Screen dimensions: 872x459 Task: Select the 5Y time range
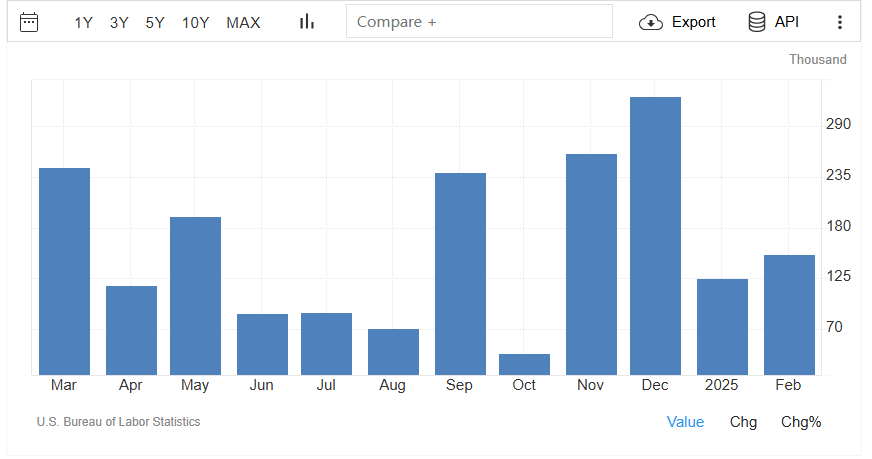(x=155, y=22)
